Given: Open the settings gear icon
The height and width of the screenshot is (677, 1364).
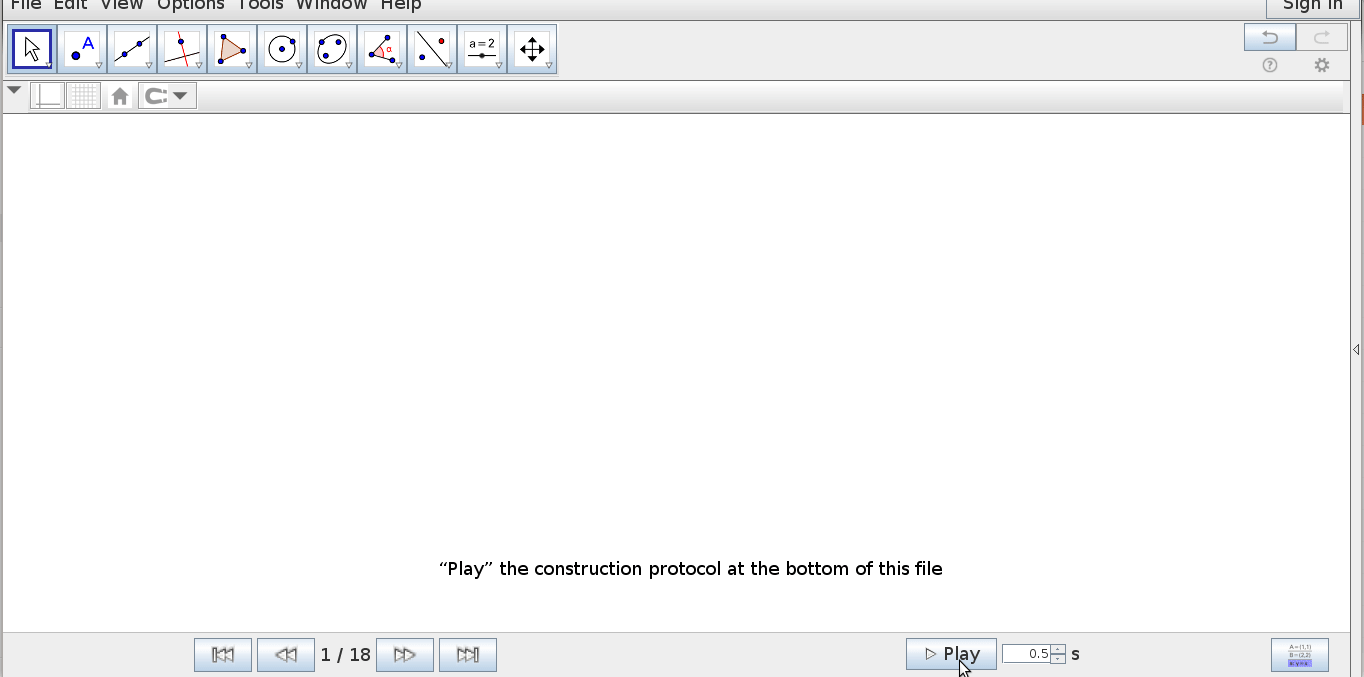Looking at the screenshot, I should (1322, 65).
